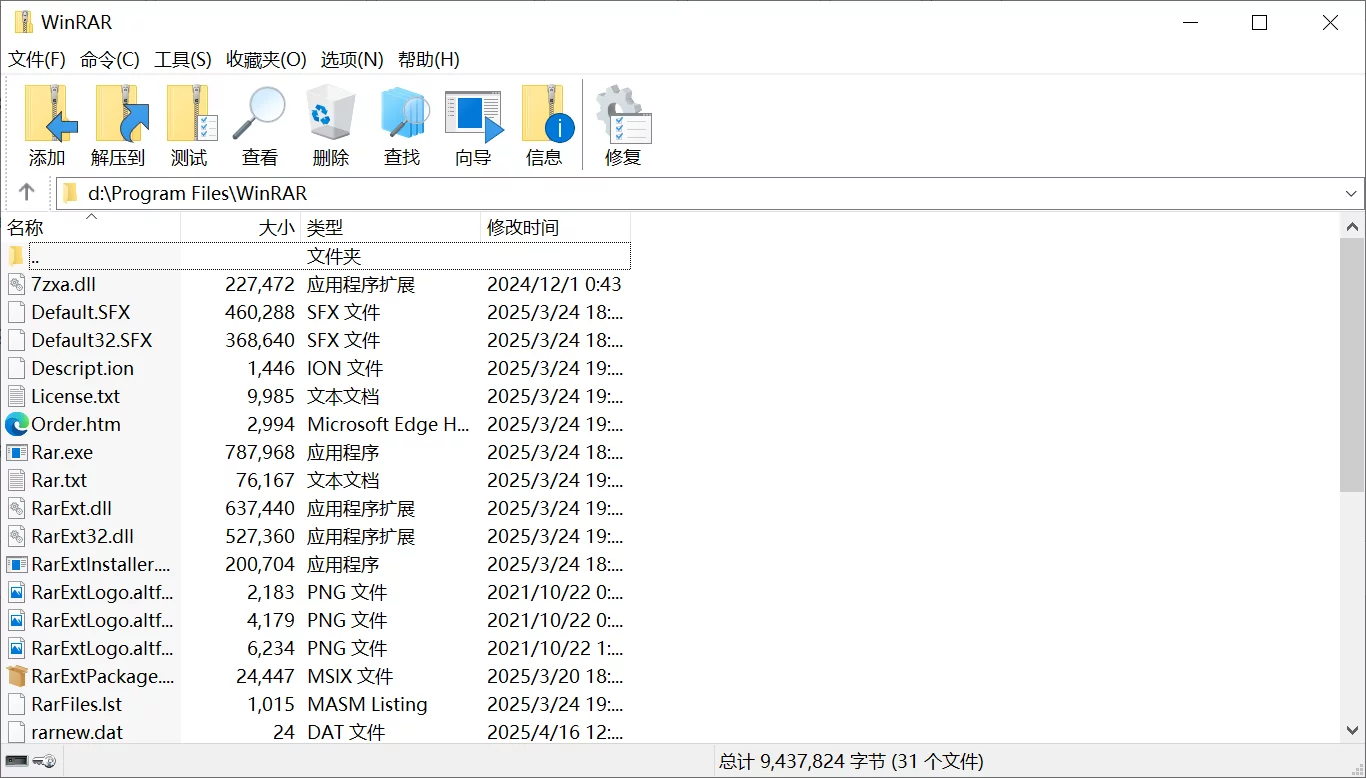This screenshot has width=1366, height=778.
Task: Click the WinRAR title bar app icon
Action: (x=24, y=22)
